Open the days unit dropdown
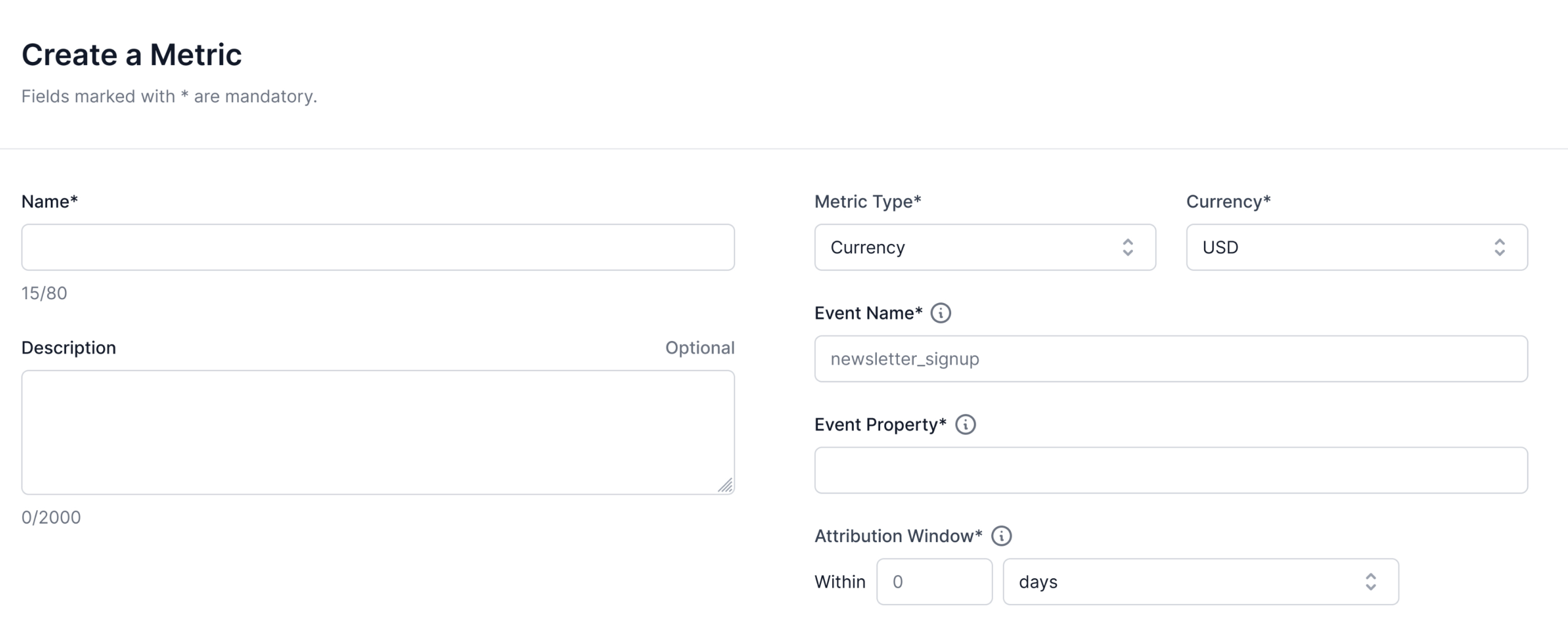Screen dimensions: 1568x631 tap(1201, 581)
